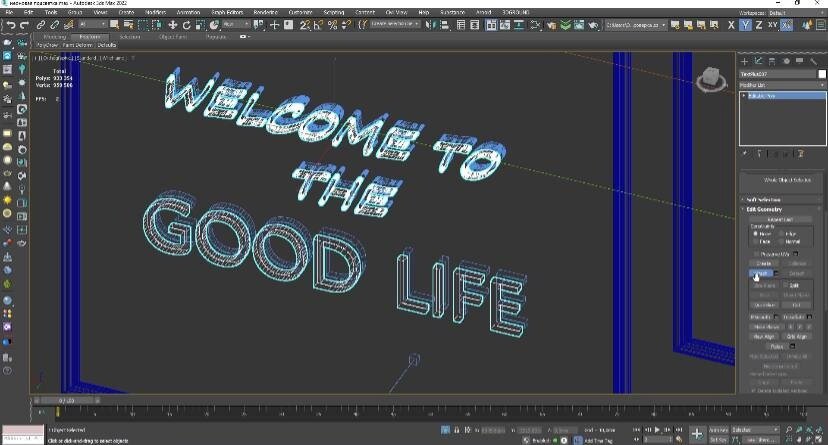Click the Grid Align button
Viewport: 828px width, 445px height.
[797, 336]
